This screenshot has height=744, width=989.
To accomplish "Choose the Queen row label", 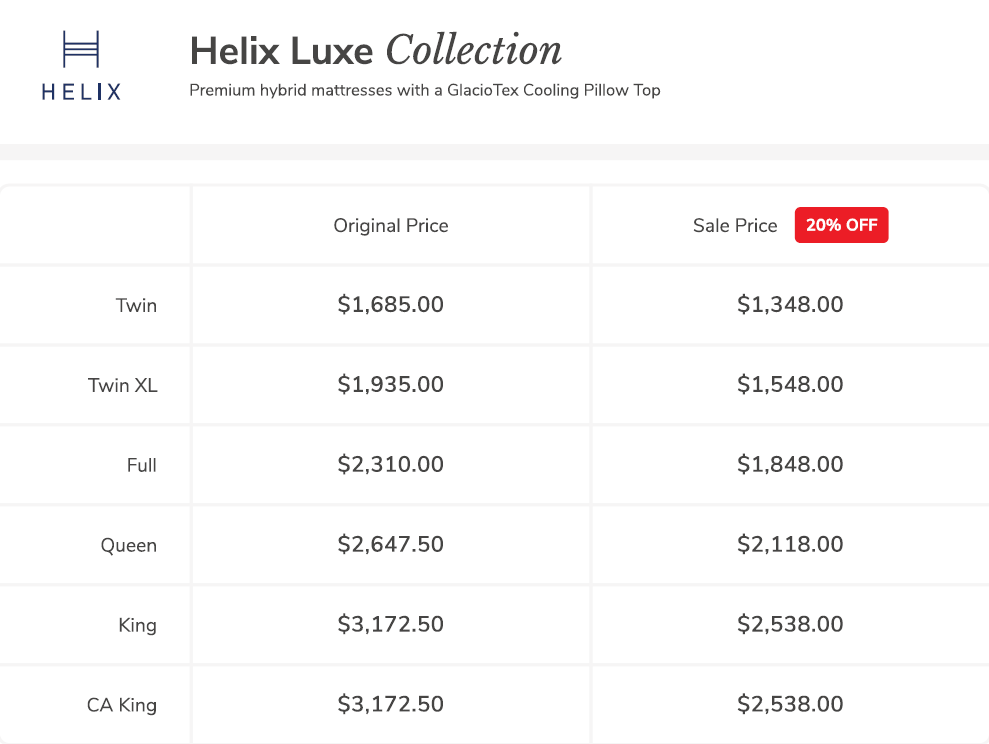I will click(x=128, y=545).
